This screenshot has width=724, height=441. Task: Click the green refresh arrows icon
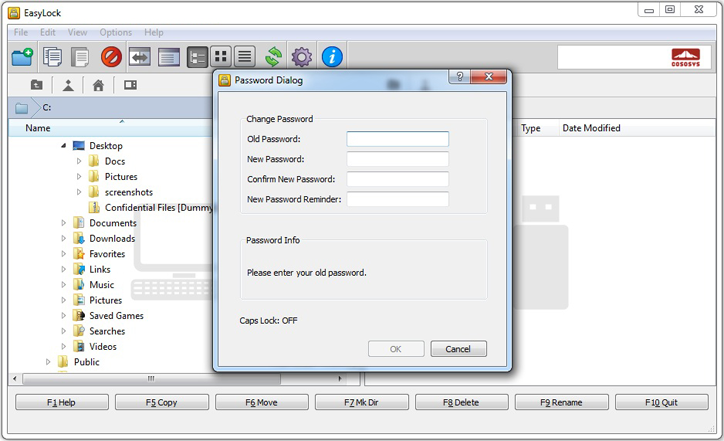click(273, 57)
